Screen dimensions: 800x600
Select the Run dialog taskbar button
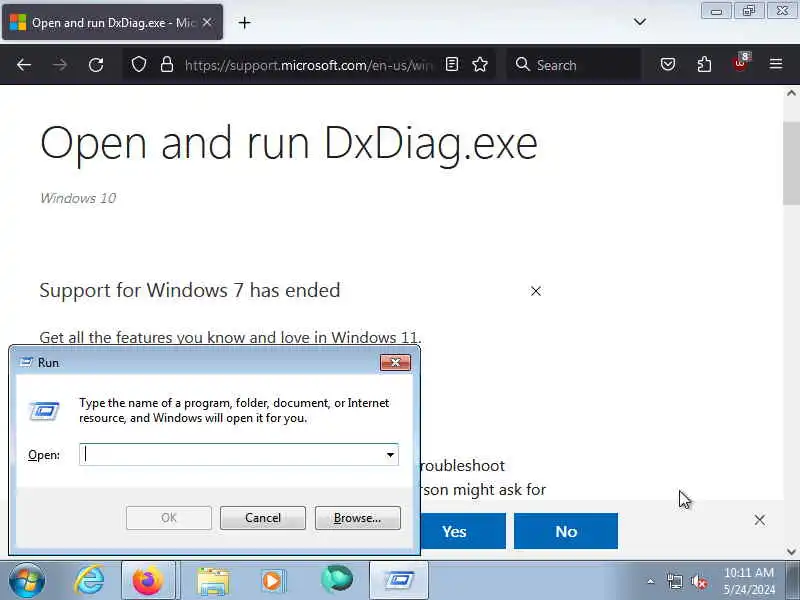399,581
